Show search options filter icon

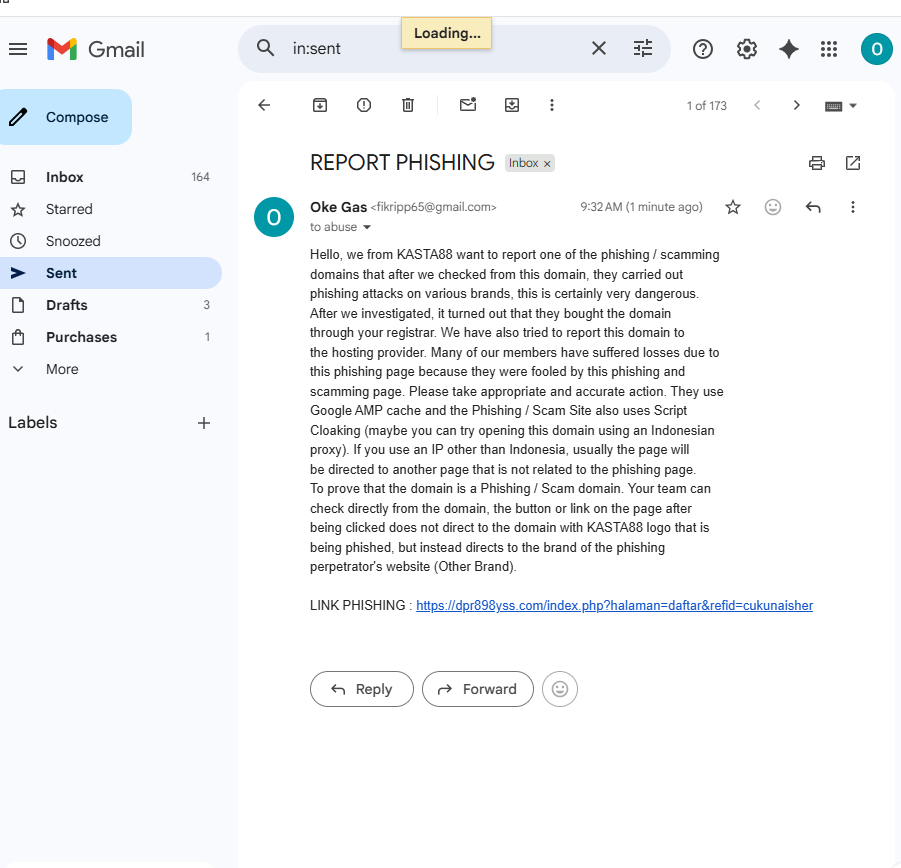tap(642, 49)
